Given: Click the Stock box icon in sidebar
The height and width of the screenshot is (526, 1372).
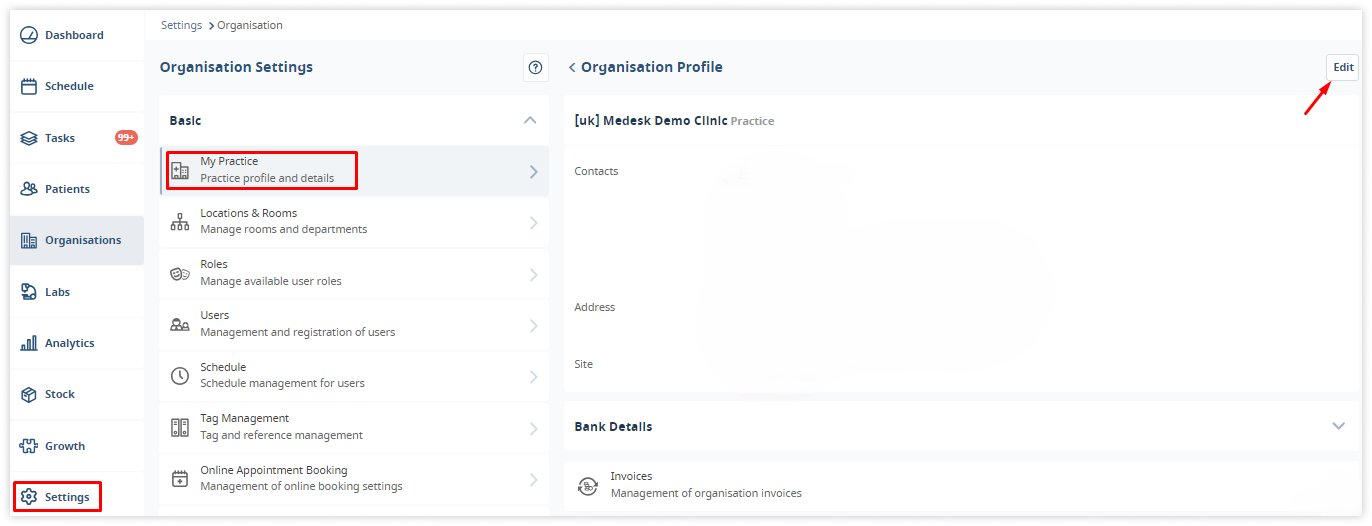Looking at the screenshot, I should coord(28,394).
